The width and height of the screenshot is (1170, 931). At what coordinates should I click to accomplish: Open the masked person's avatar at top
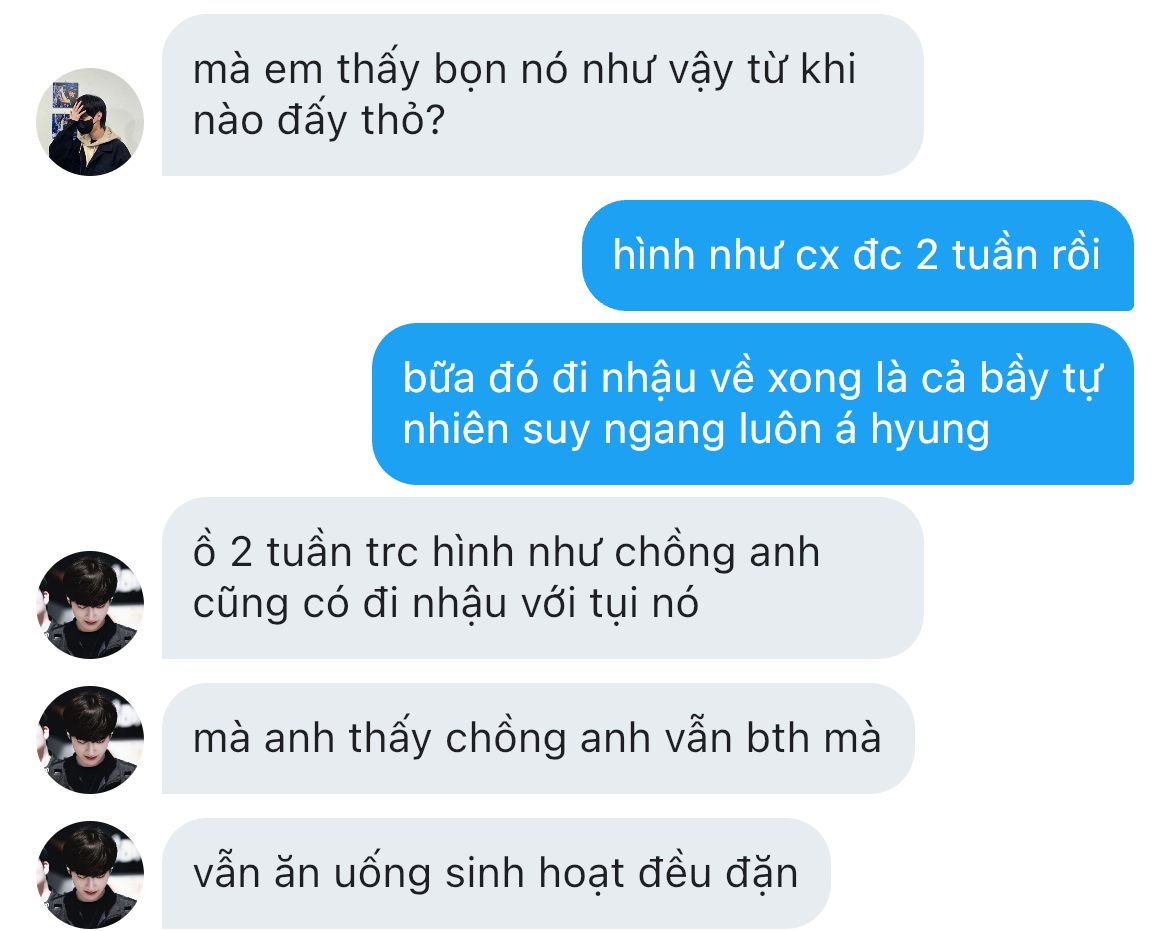pos(90,122)
